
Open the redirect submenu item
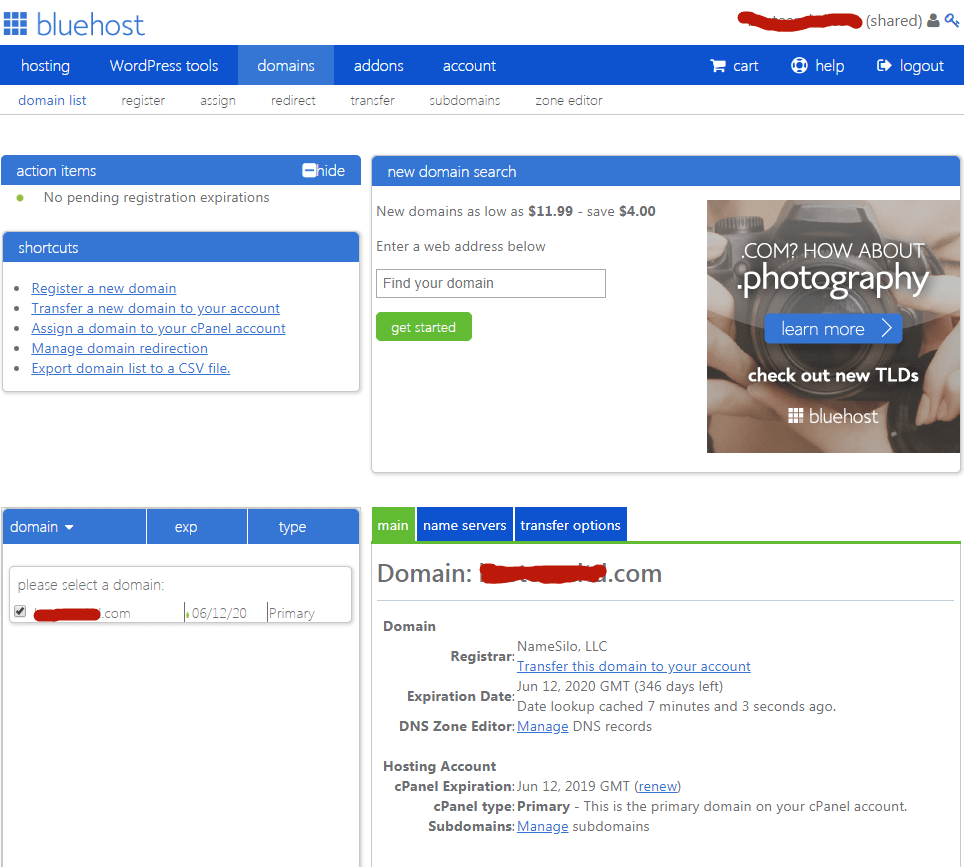tap(293, 100)
